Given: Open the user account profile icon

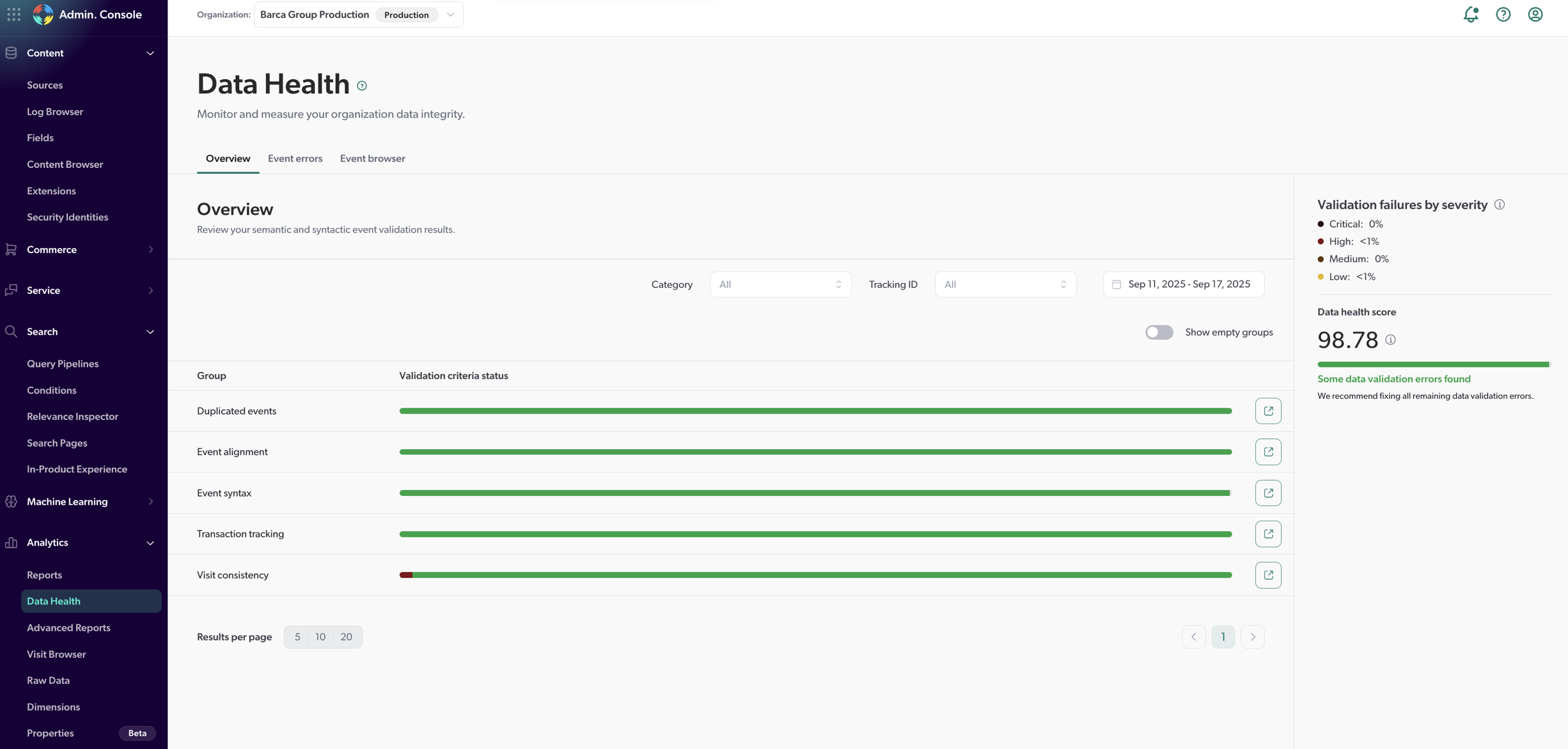Looking at the screenshot, I should [x=1535, y=14].
